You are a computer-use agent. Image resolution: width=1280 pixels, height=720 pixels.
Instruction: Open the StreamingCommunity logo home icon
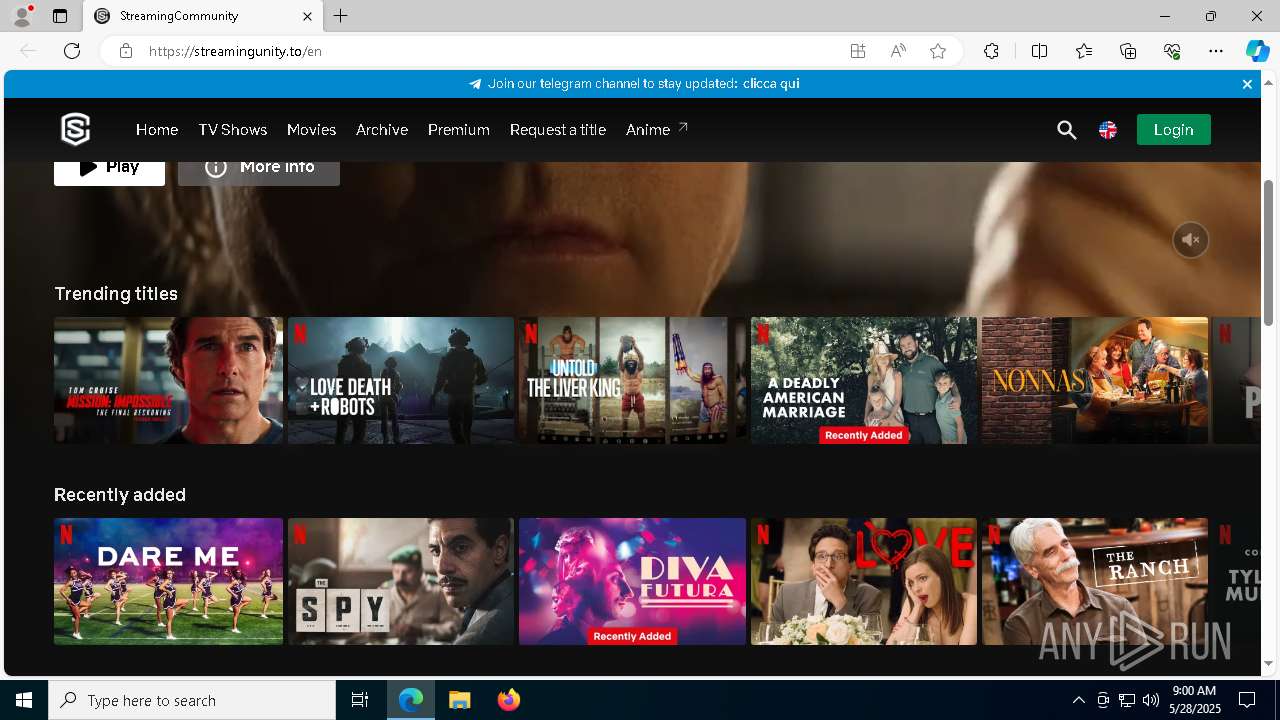[x=76, y=129]
